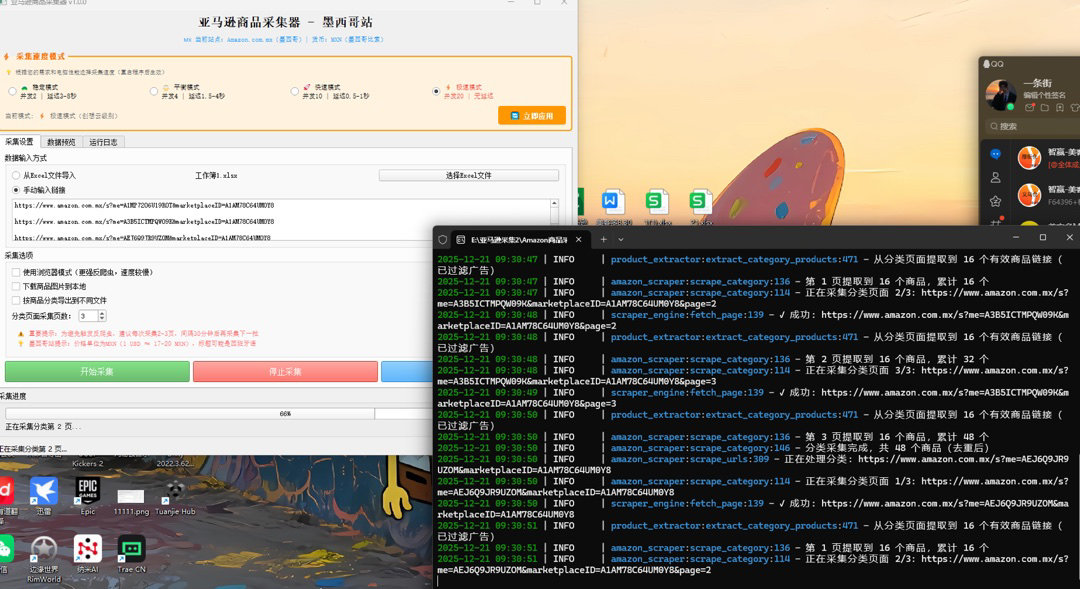Viewport: 1080px width, 589px height.
Task: Open QQ Zone star sidebar icon
Action: click(x=995, y=201)
